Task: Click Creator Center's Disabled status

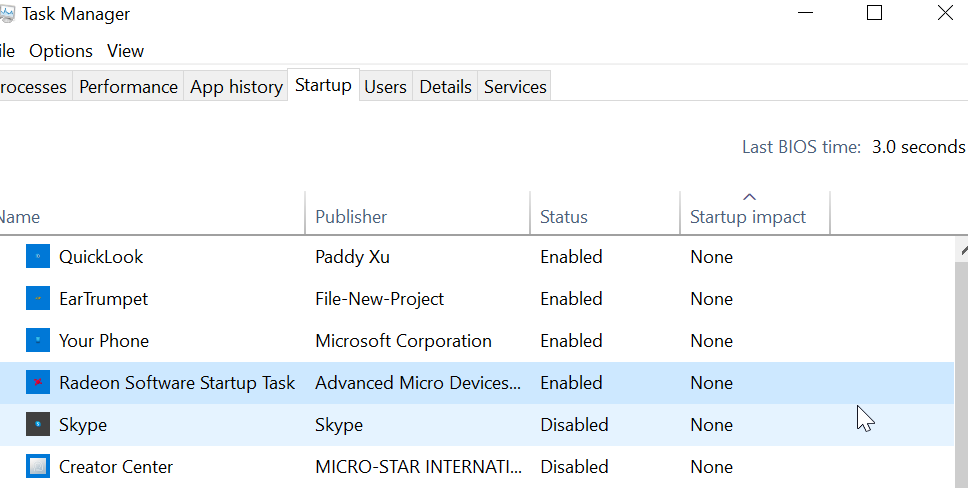Action: (574, 466)
